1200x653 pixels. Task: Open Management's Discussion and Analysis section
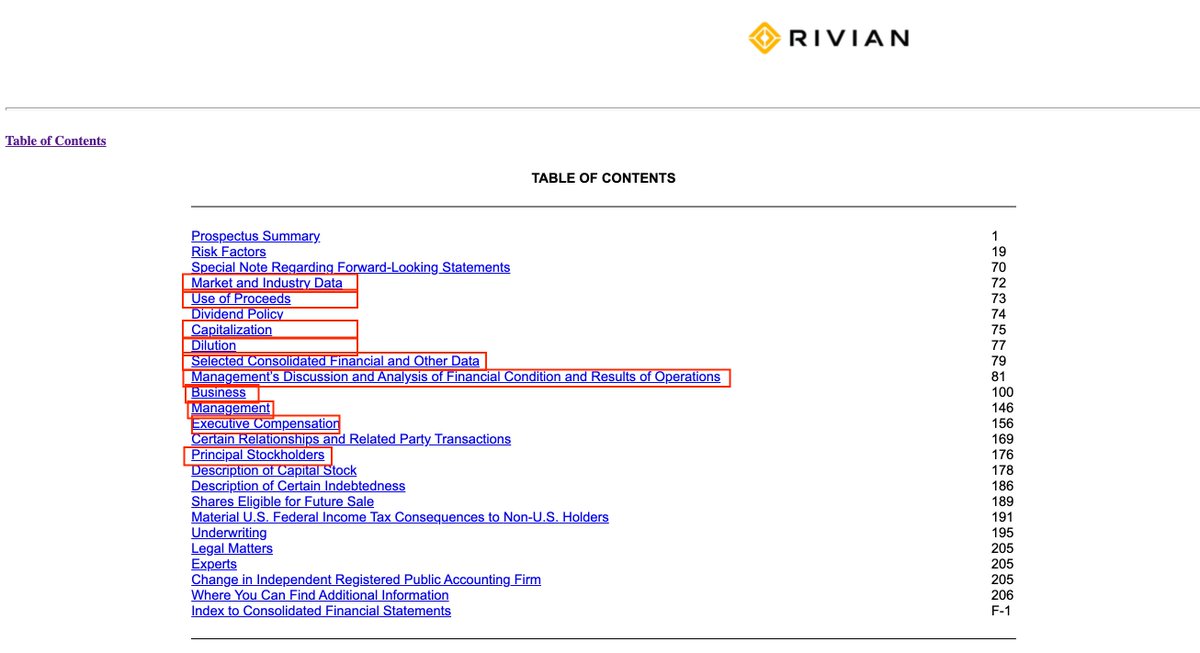click(456, 376)
